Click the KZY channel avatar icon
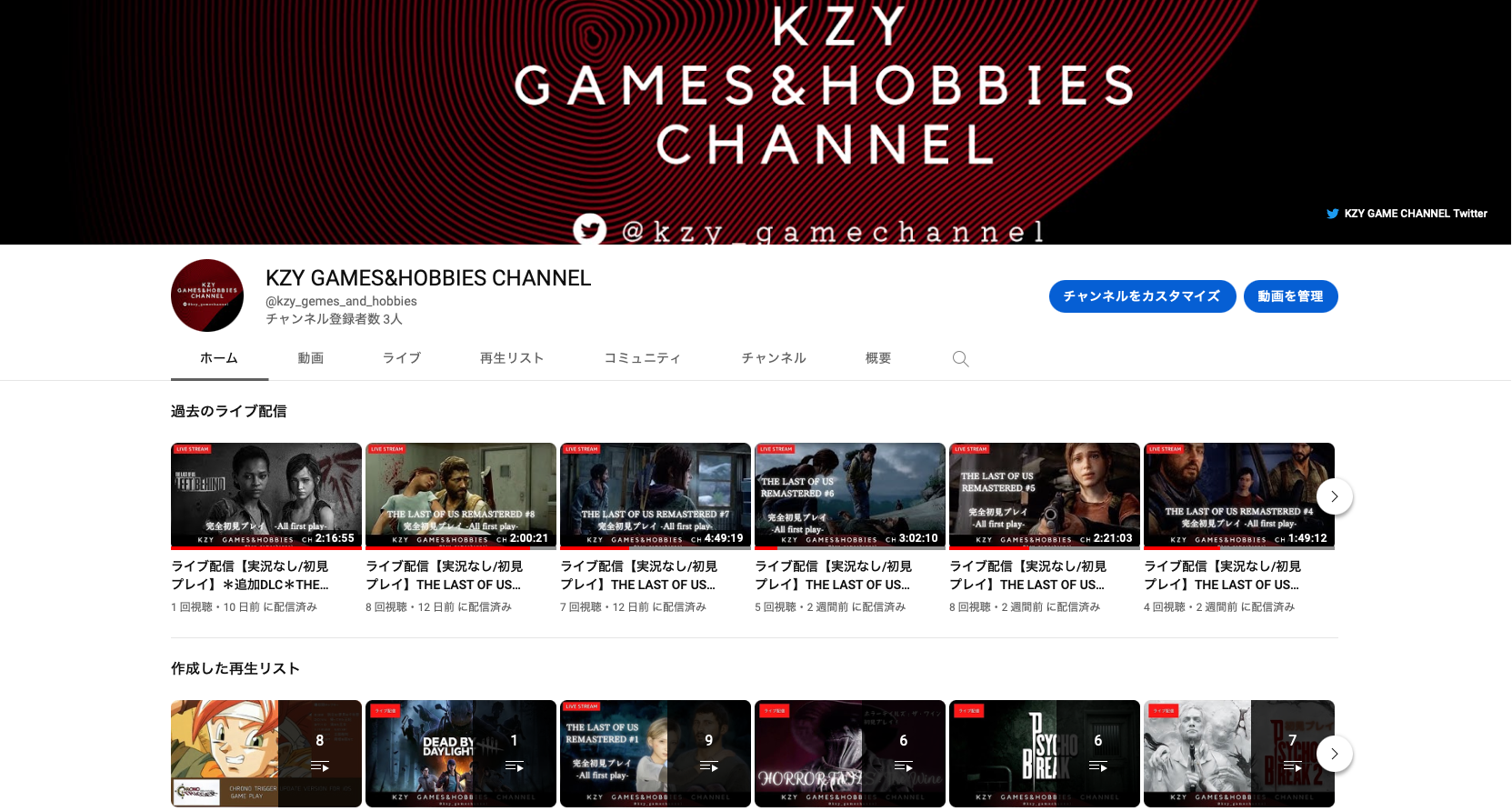 tap(207, 295)
